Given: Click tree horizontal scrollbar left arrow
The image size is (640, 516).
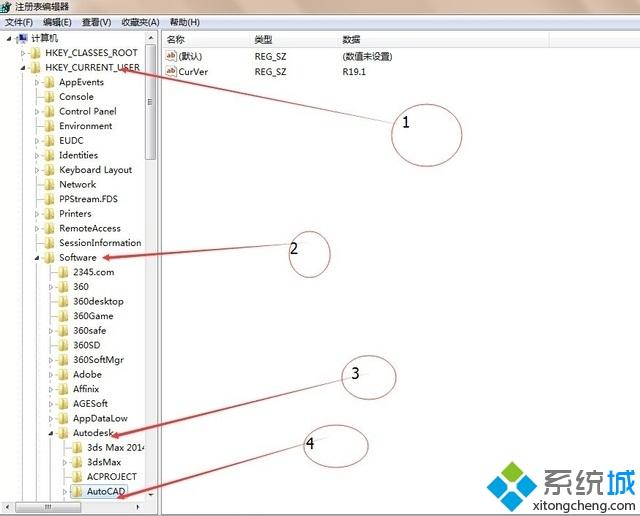Looking at the screenshot, I should coord(7,507).
